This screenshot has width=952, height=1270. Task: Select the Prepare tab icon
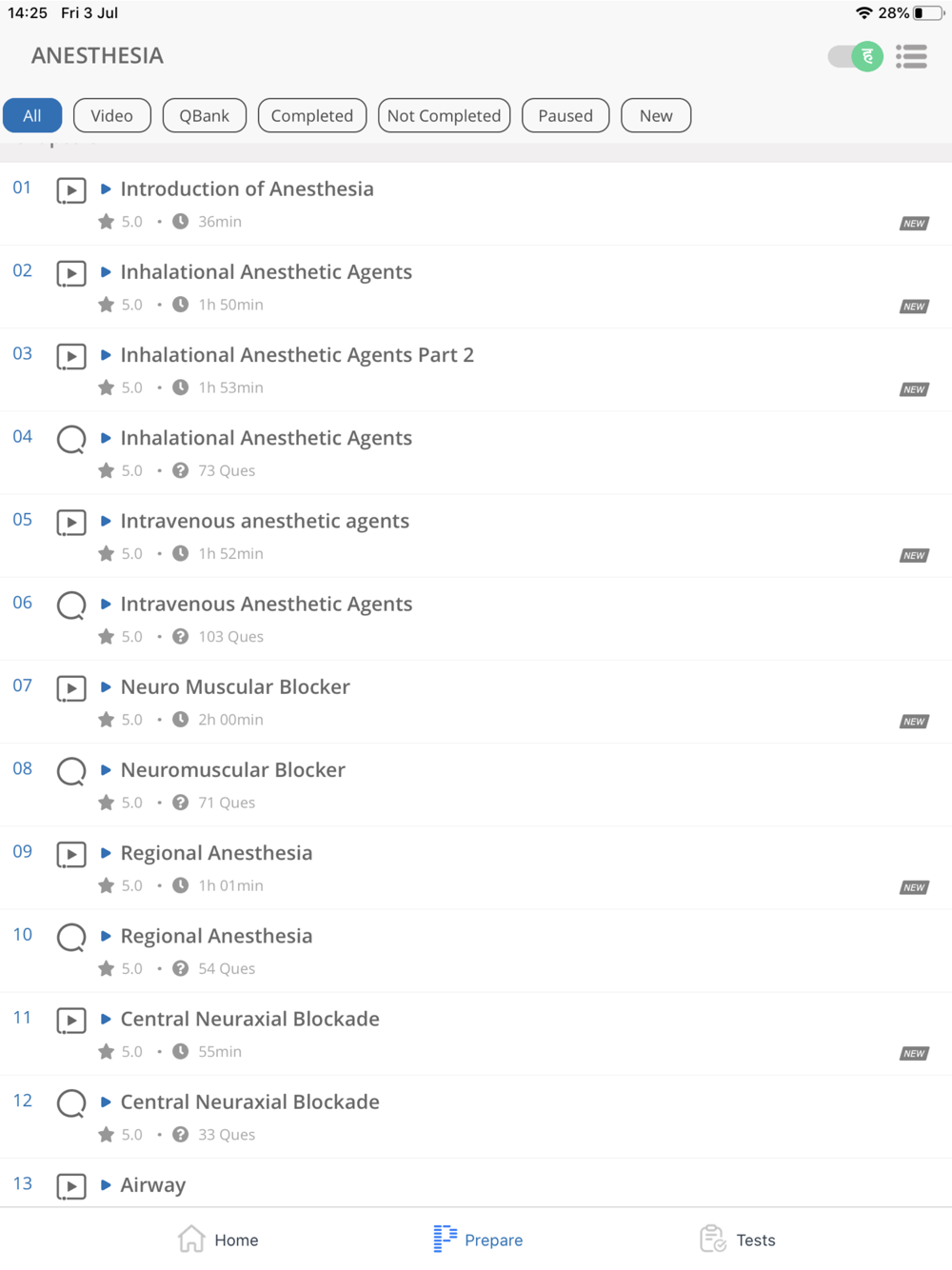click(445, 1239)
